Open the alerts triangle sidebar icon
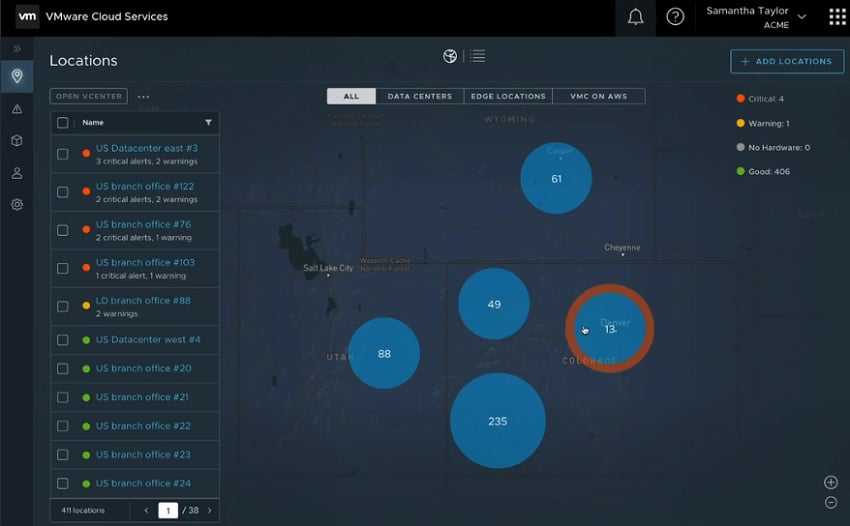Image resolution: width=850 pixels, height=526 pixels. click(17, 109)
